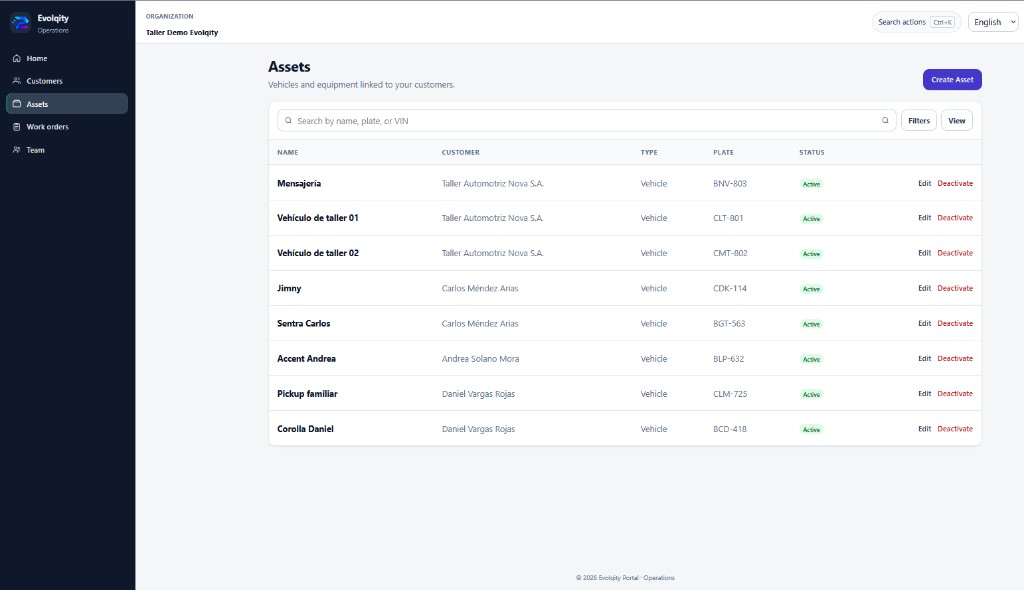Click customer Carlos Méndez Arias in Jimny row

(480, 288)
